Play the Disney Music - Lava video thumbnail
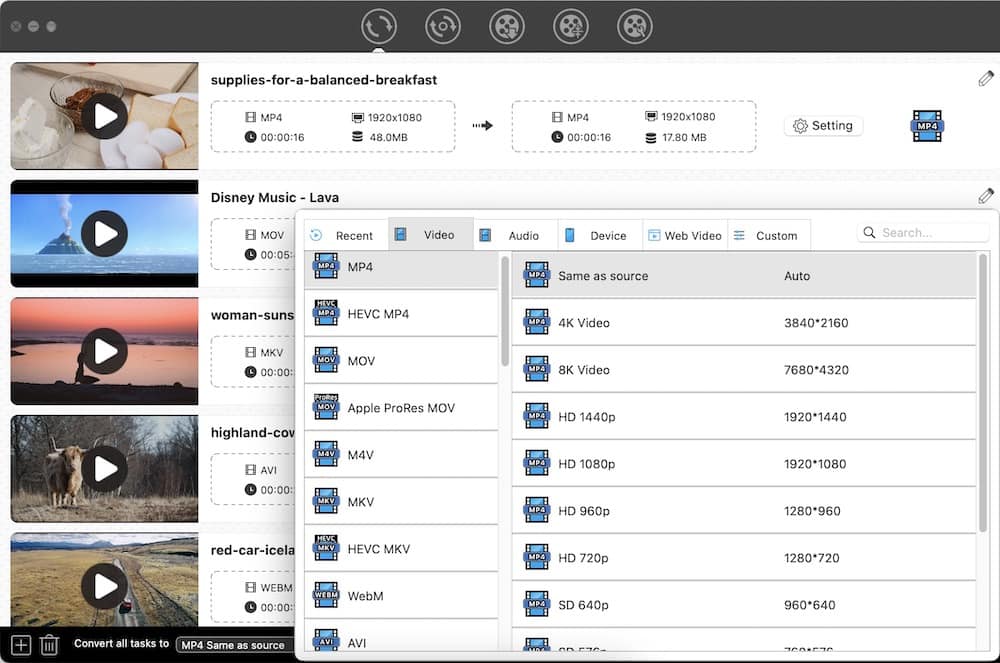 click(x=104, y=233)
